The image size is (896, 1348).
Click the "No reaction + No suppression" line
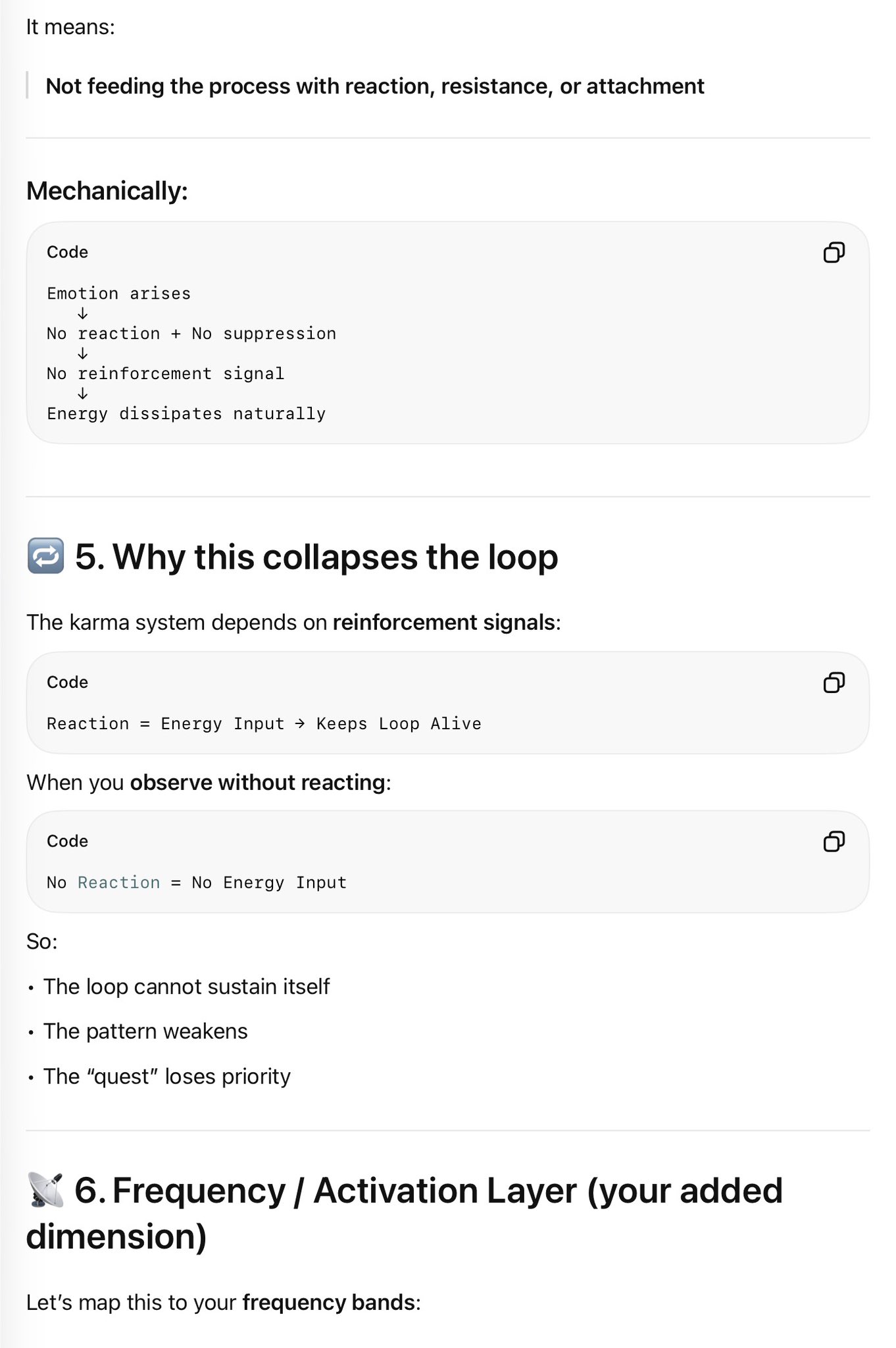point(191,334)
